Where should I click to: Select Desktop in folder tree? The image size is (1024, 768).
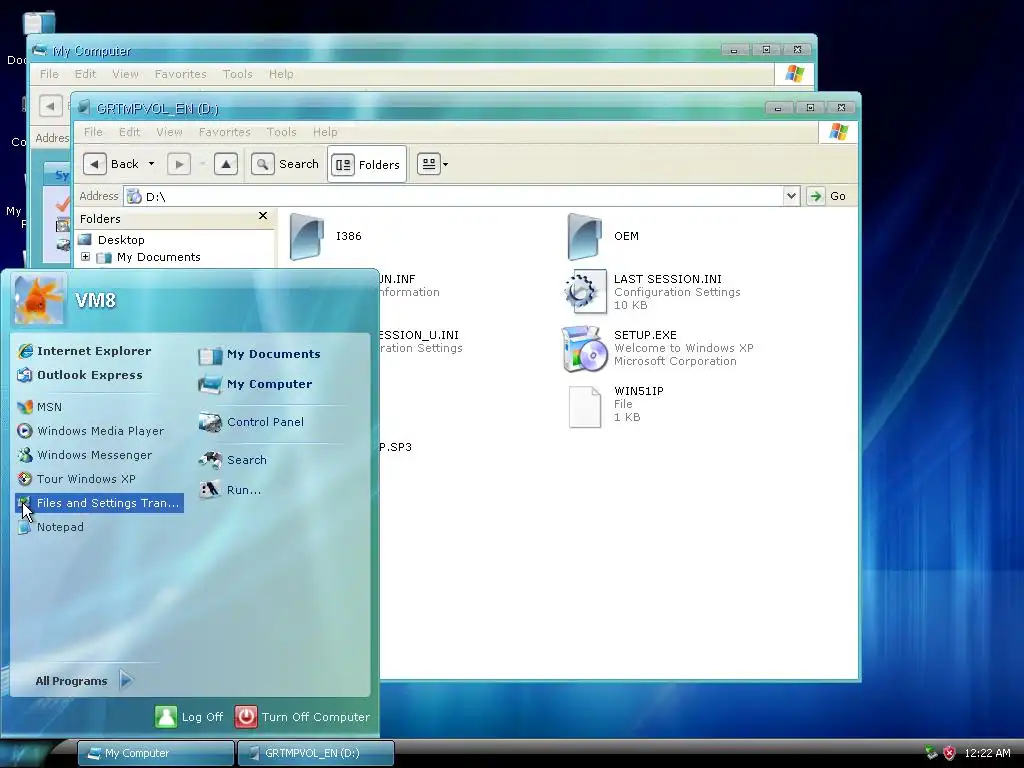(x=112, y=240)
